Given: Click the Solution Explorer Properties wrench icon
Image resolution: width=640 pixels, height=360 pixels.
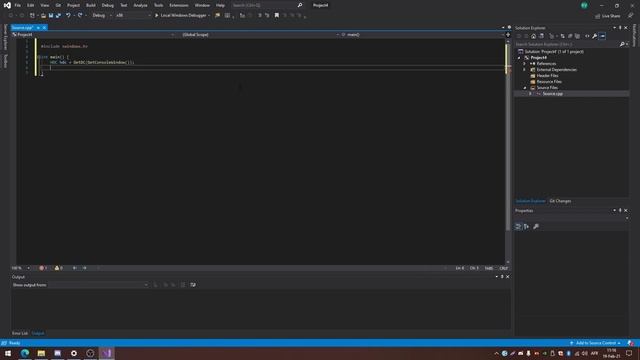Looking at the screenshot, I should point(595,36).
